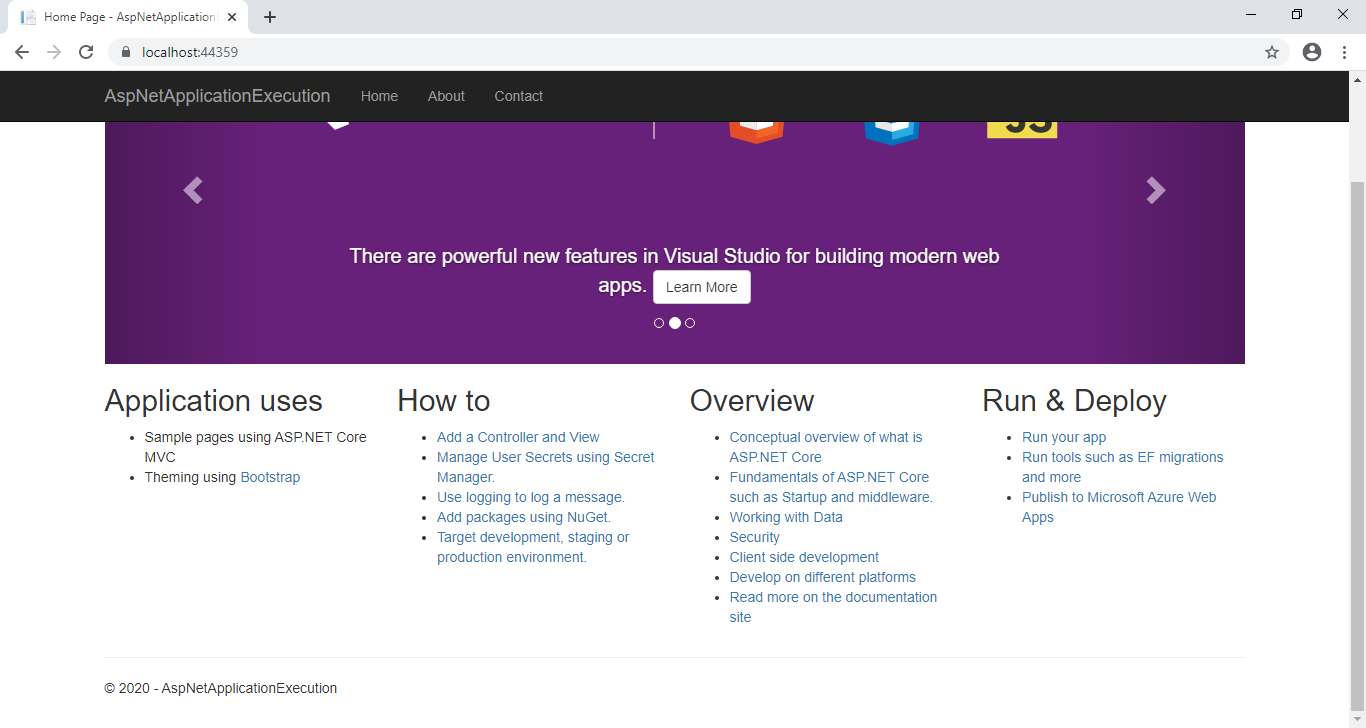Open the Chrome three-dot menu

click(1345, 51)
